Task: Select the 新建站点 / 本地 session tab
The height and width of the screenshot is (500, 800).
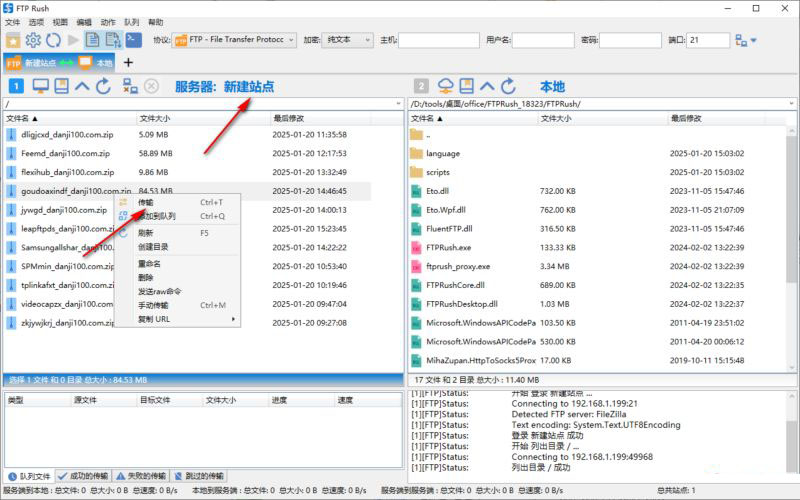Action: (x=59, y=63)
